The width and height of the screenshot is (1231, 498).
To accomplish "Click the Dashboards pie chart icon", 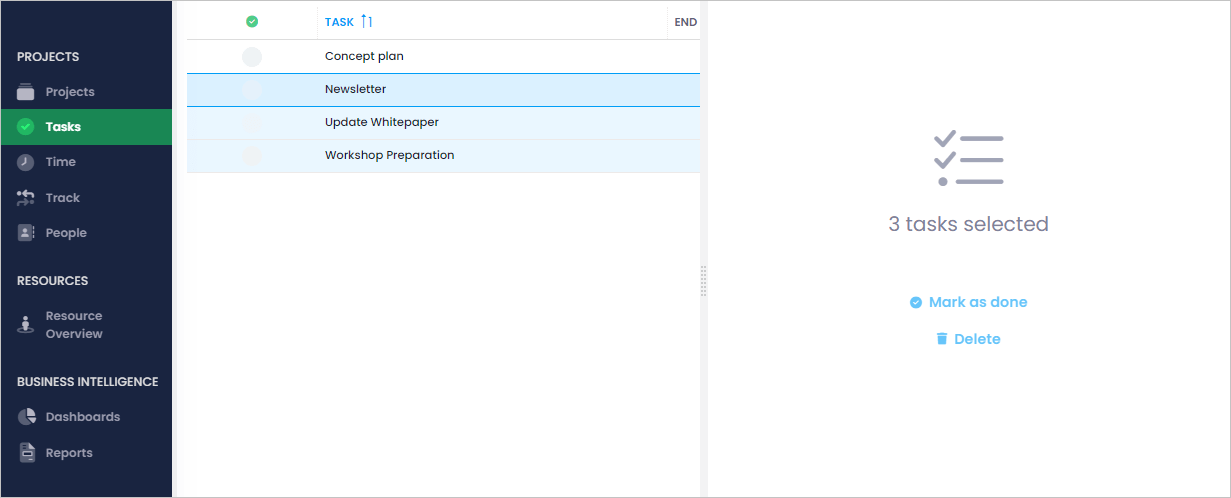I will click(26, 417).
